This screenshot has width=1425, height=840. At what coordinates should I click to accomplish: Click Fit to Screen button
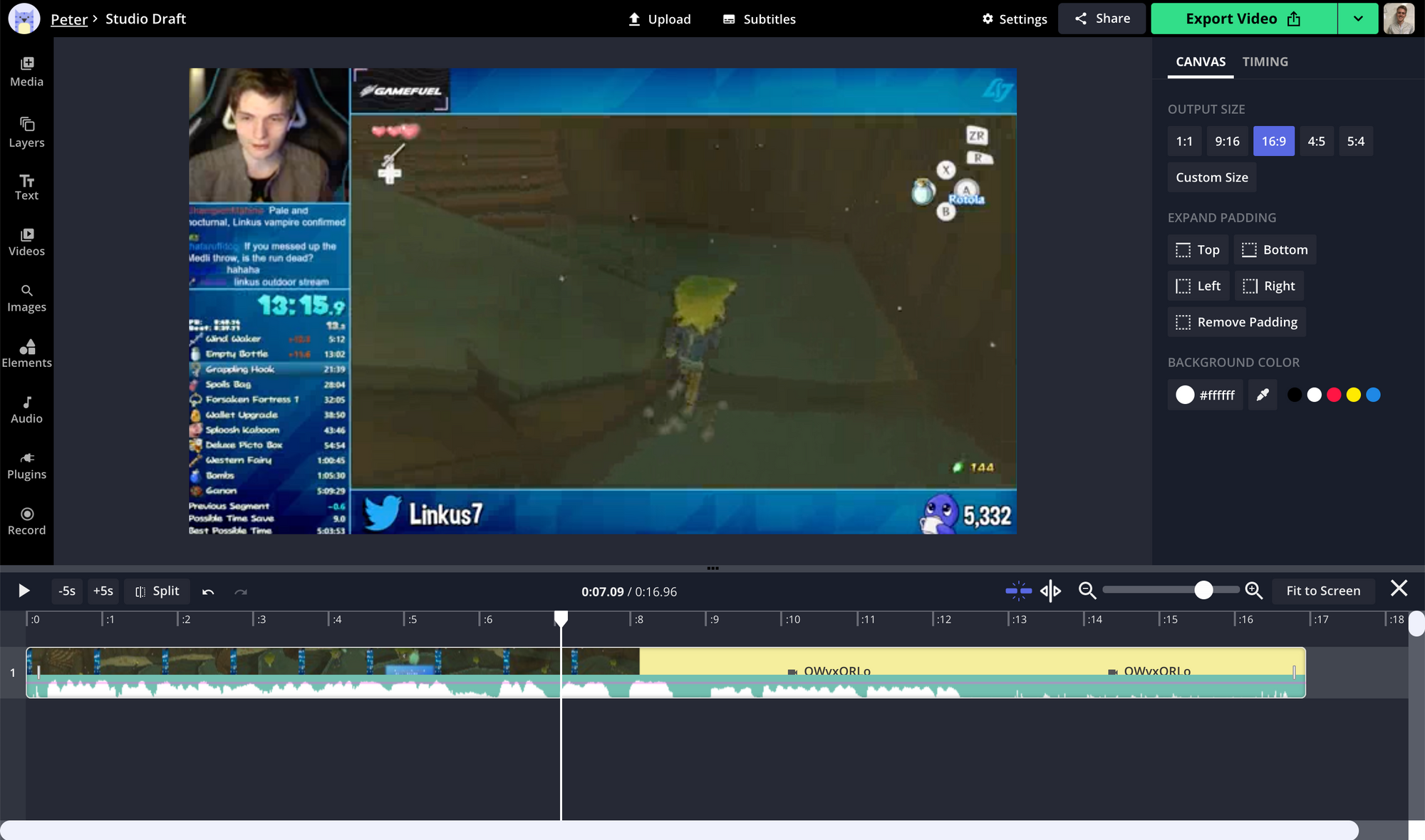[1323, 591]
